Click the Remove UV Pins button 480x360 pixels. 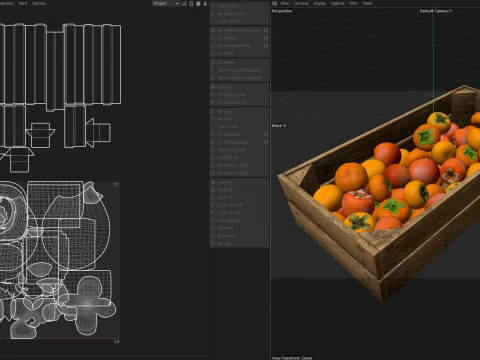[239, 13]
